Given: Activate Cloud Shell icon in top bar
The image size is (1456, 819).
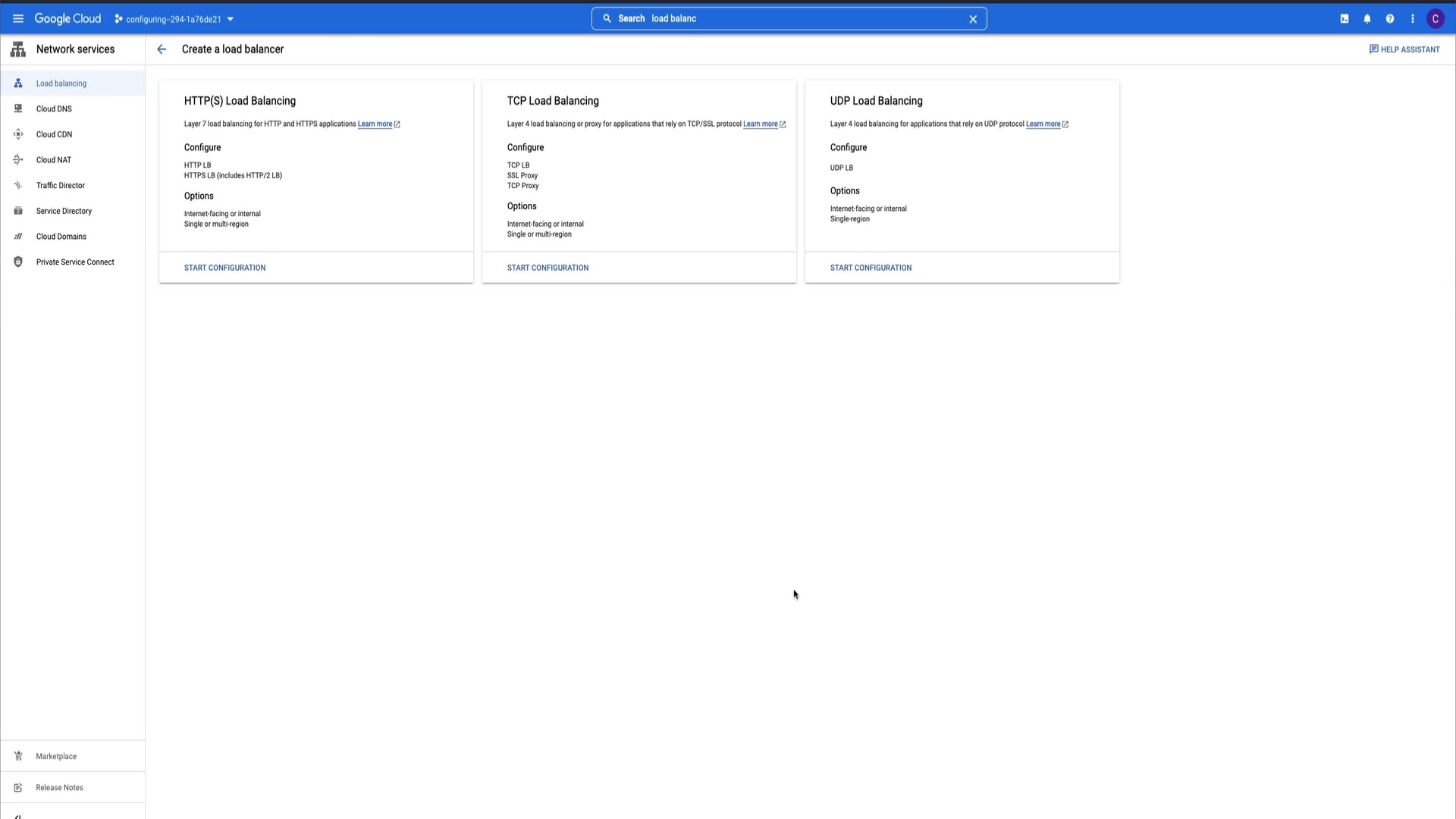Looking at the screenshot, I should (x=1345, y=19).
